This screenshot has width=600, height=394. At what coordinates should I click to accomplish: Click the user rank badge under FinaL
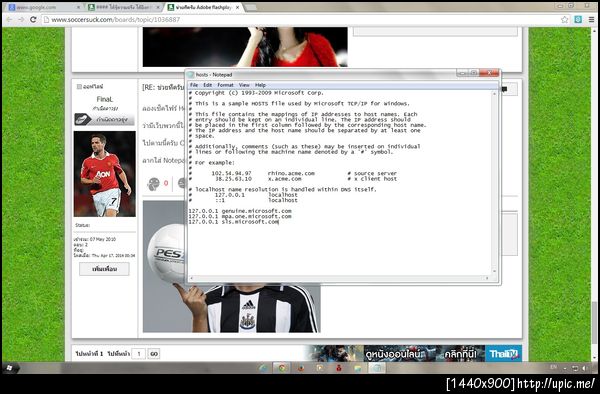[104, 119]
